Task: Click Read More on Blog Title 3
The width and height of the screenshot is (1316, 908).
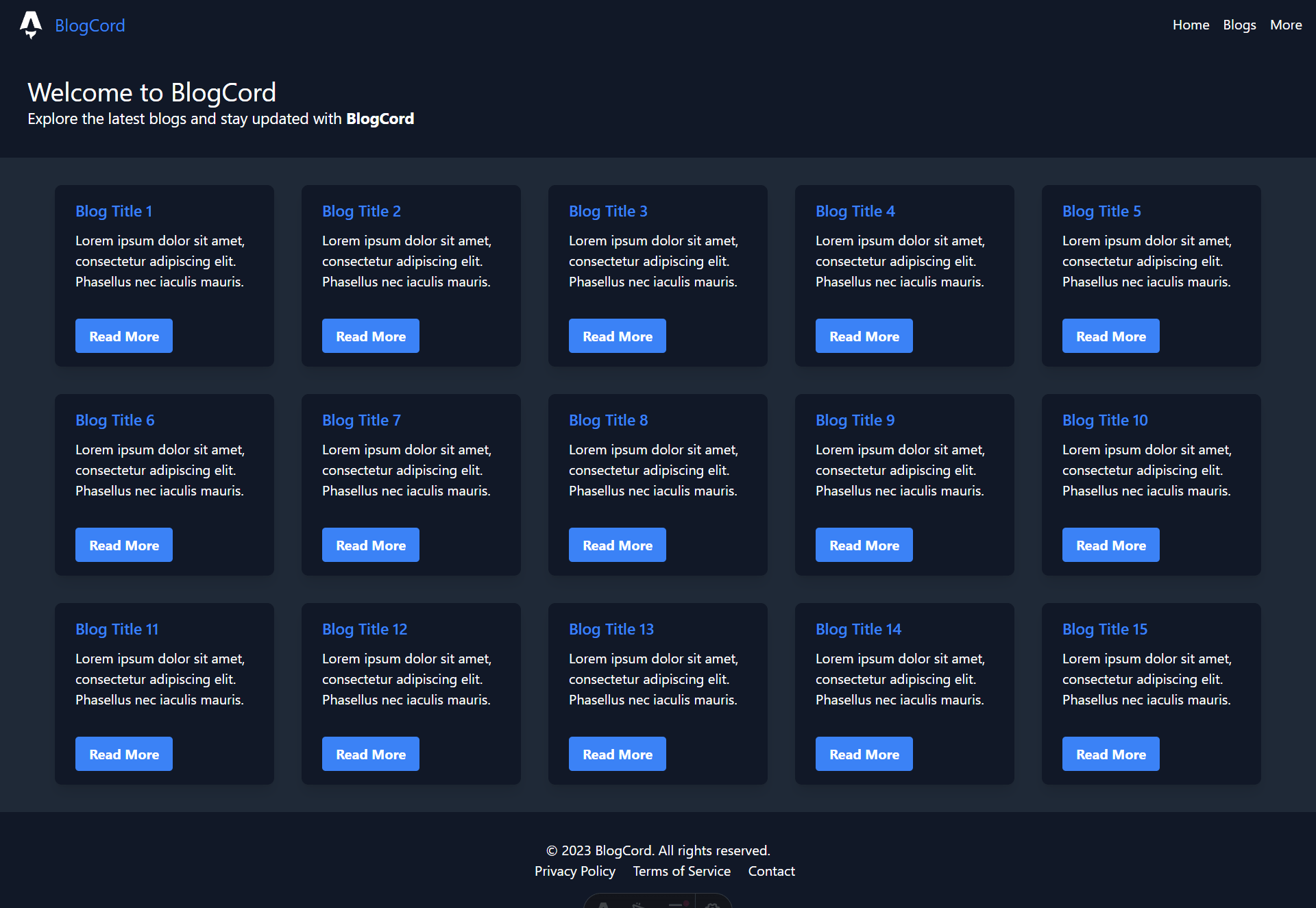Action: click(x=617, y=336)
